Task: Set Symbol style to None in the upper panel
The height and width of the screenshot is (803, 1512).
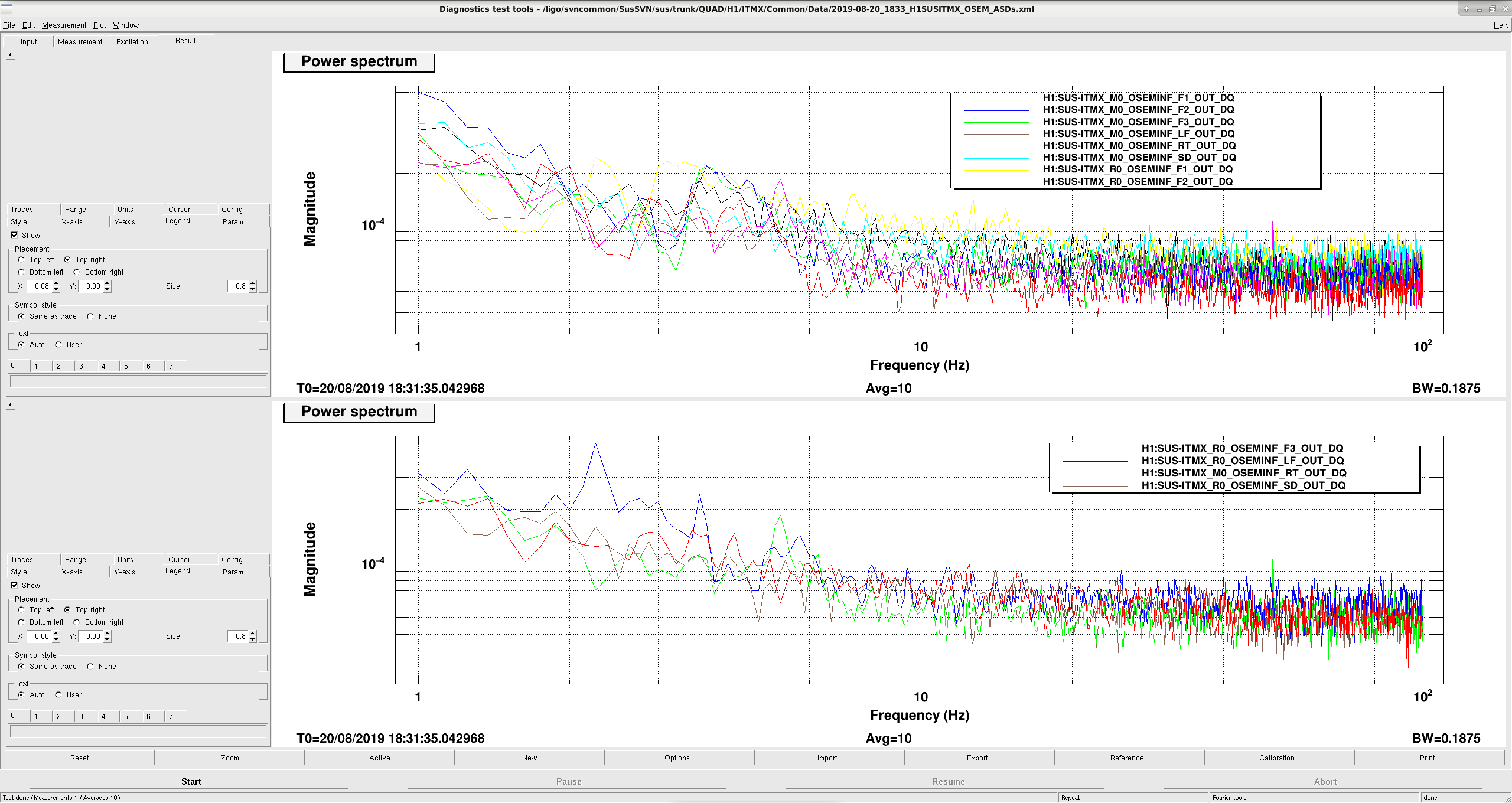Action: [x=90, y=316]
